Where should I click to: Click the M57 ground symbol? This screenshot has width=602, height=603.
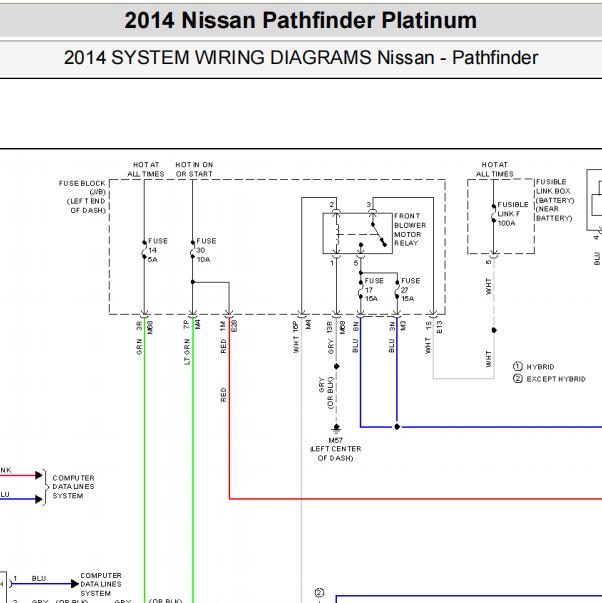coord(337,429)
